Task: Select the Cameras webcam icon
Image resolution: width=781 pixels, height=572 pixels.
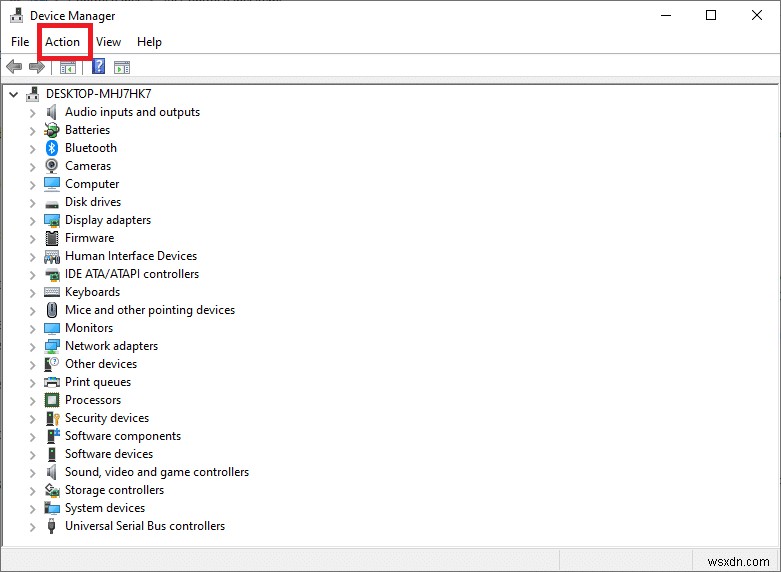Action: coord(52,166)
